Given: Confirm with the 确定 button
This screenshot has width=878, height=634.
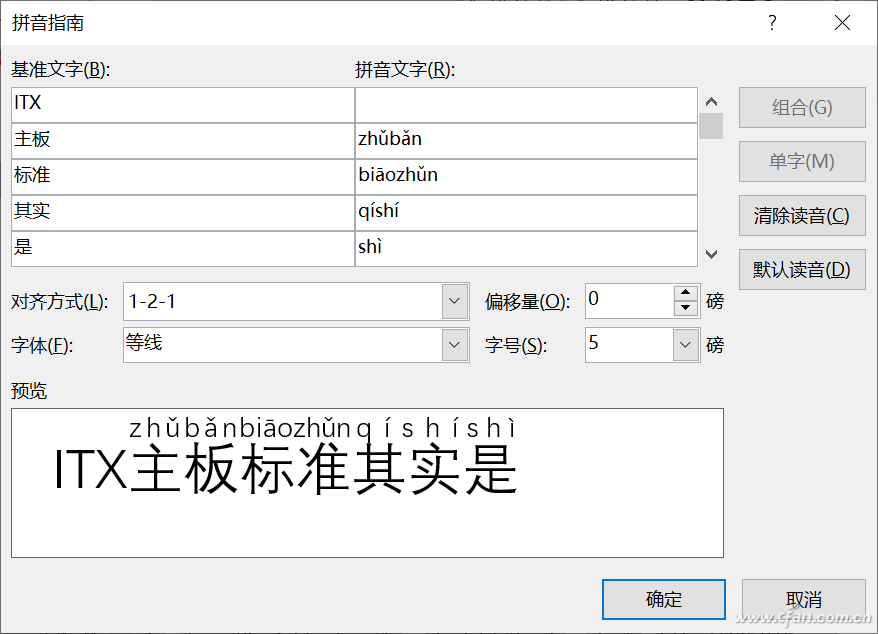Looking at the screenshot, I should (x=664, y=599).
